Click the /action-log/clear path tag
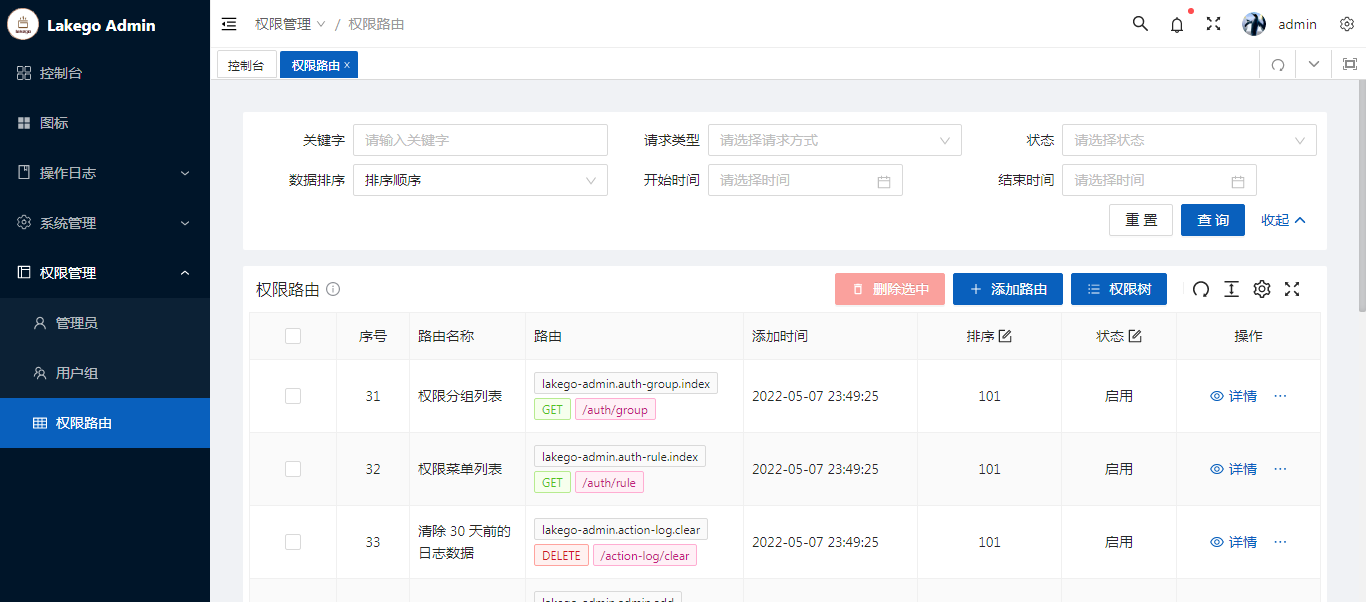The height and width of the screenshot is (602, 1366). pos(645,555)
